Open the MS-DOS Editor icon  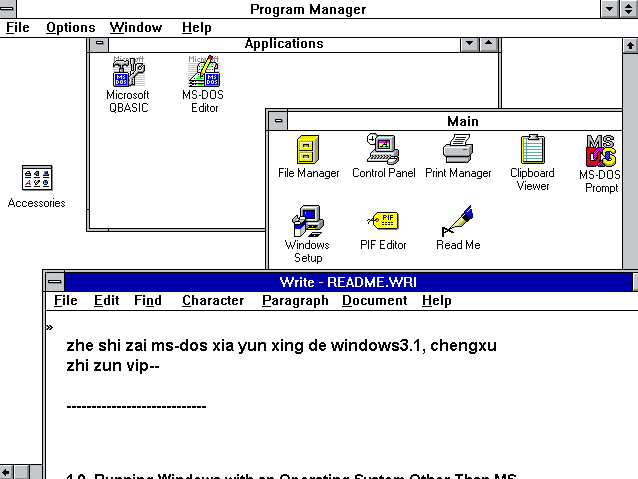203,72
